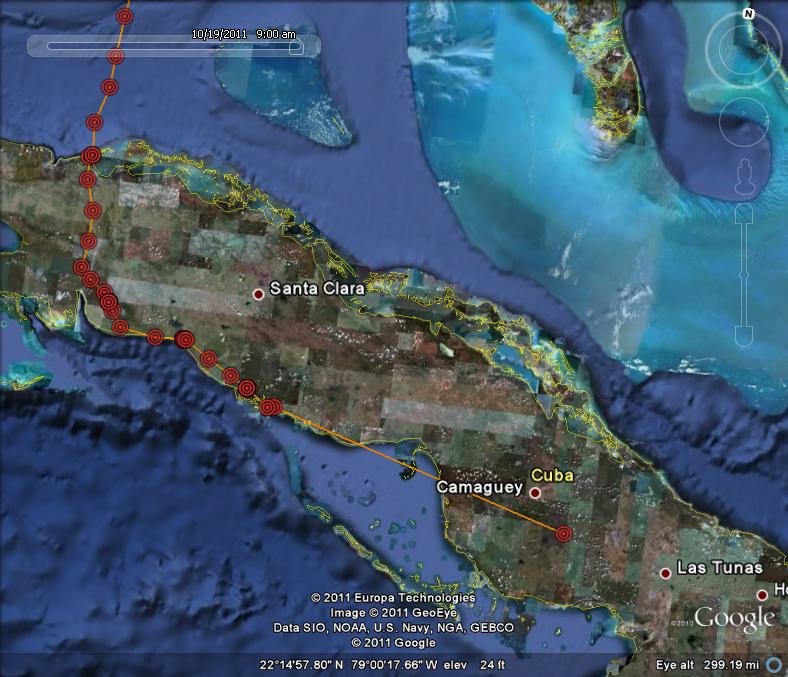
Task: Click the Google logo watermark
Action: pos(734,617)
